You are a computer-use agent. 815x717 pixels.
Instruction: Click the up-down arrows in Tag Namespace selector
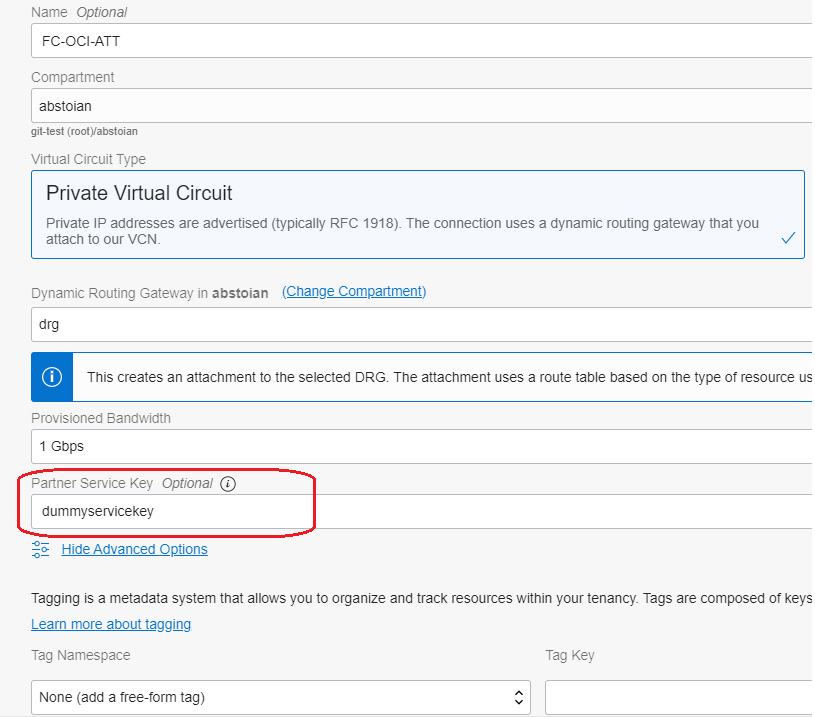[519, 697]
